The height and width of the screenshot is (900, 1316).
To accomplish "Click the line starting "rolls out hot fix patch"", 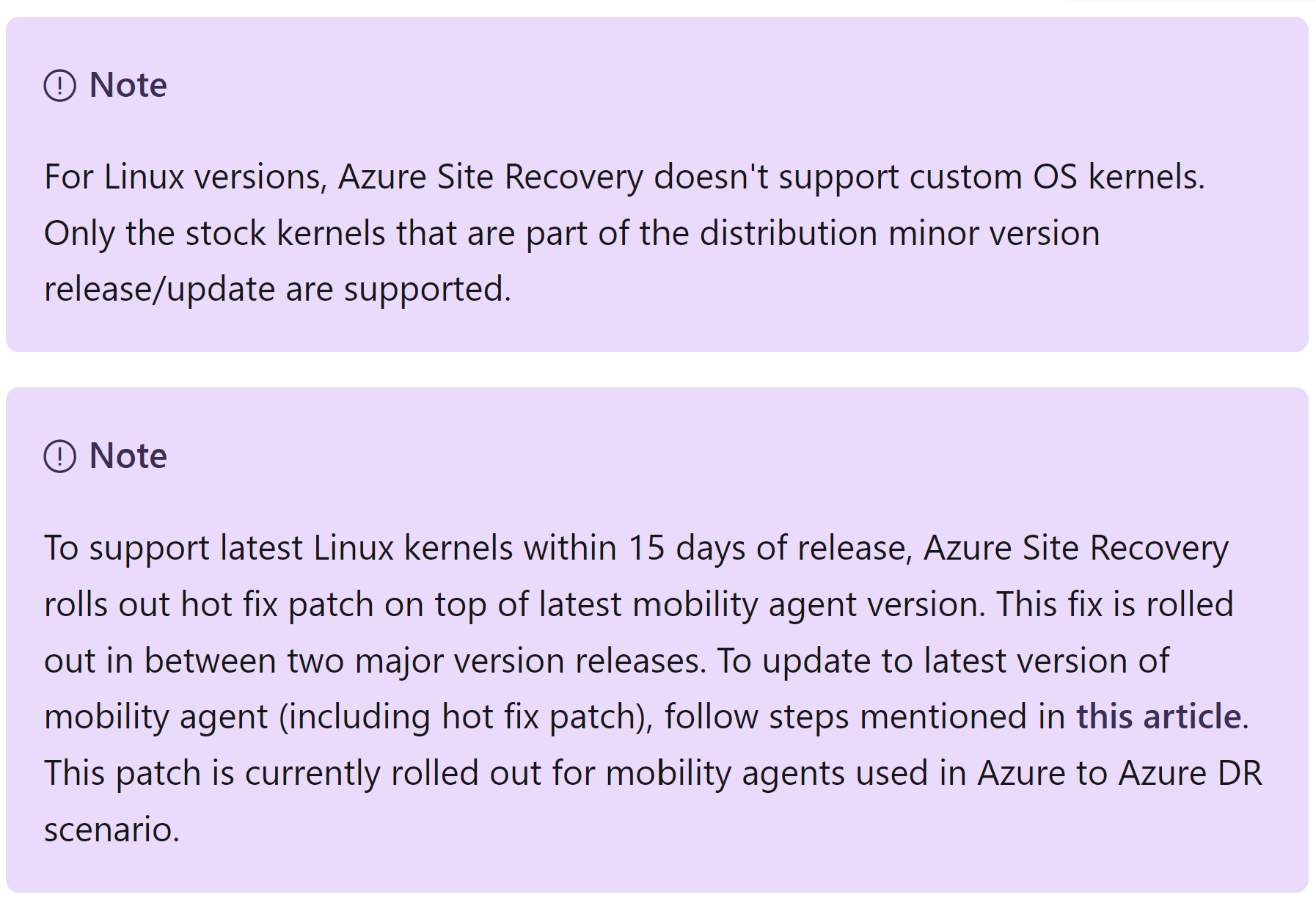I will 638,605.
